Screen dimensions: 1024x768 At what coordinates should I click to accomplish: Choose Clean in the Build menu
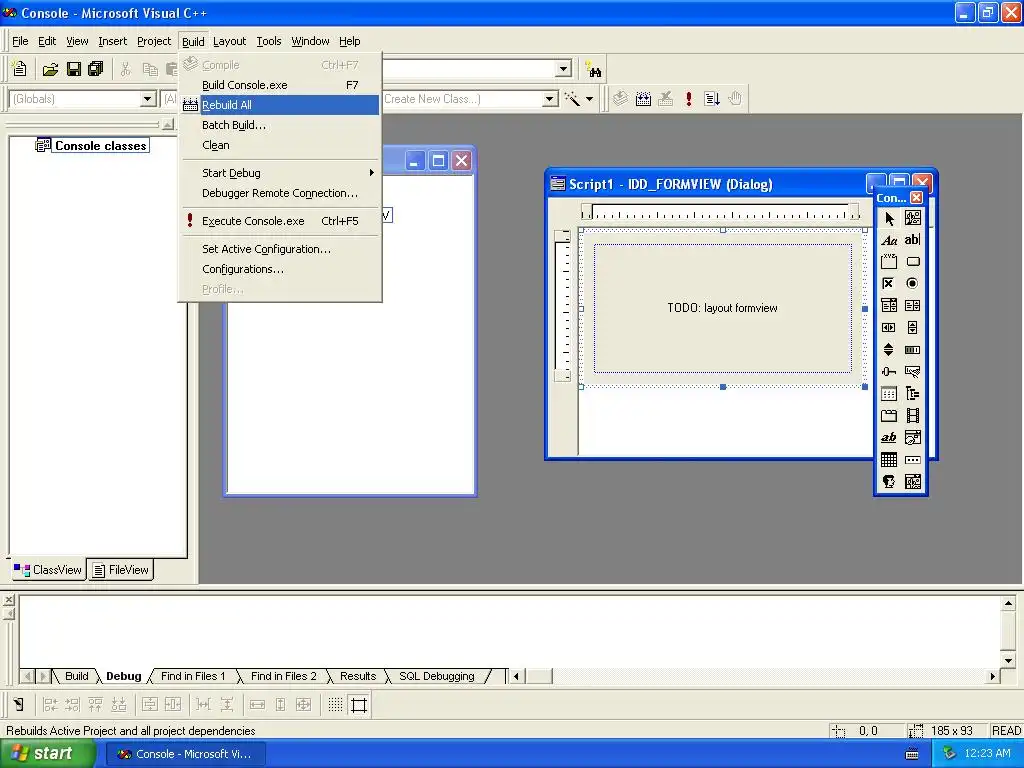click(x=280, y=146)
